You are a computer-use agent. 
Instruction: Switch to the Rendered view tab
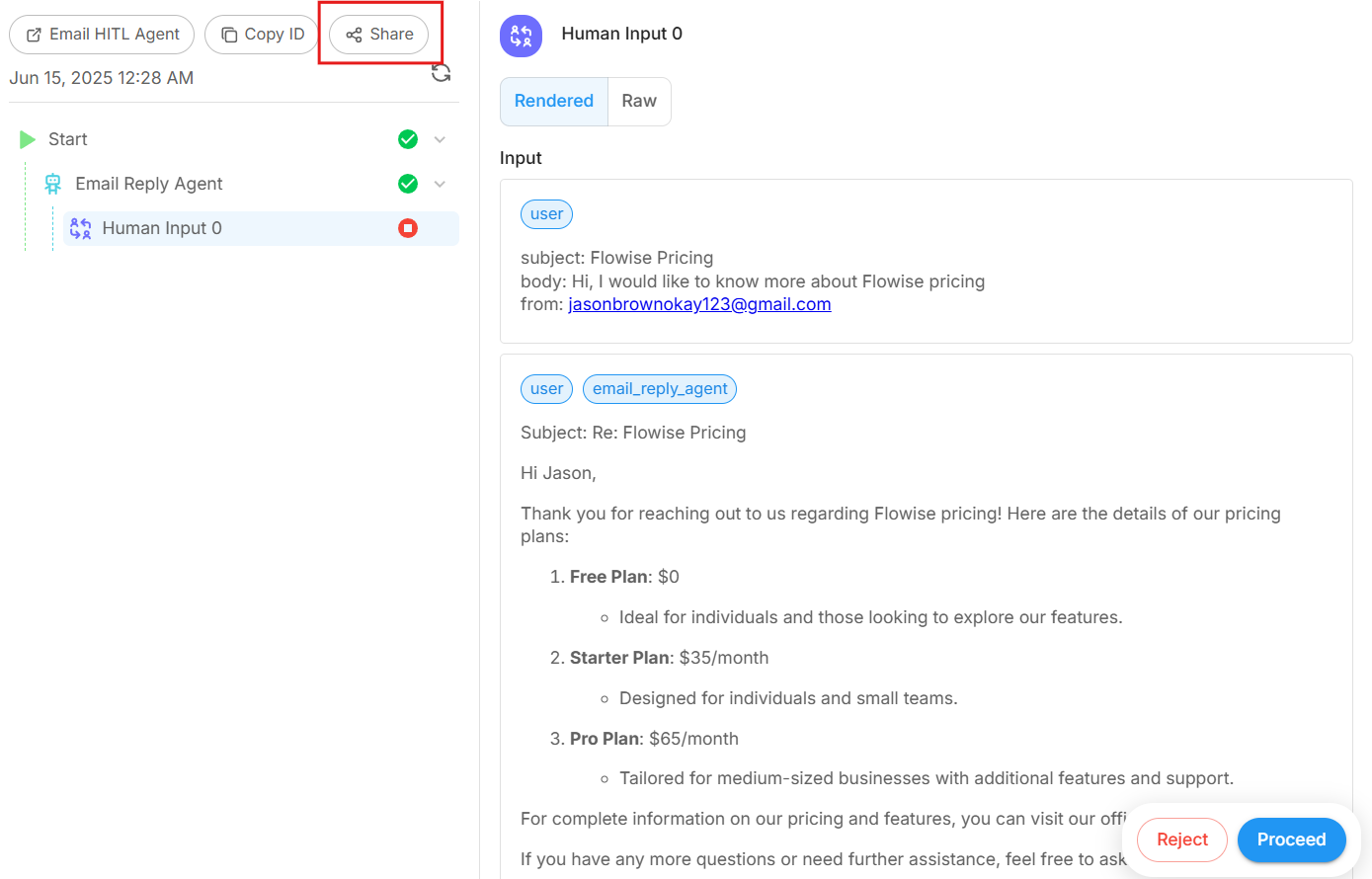click(553, 102)
